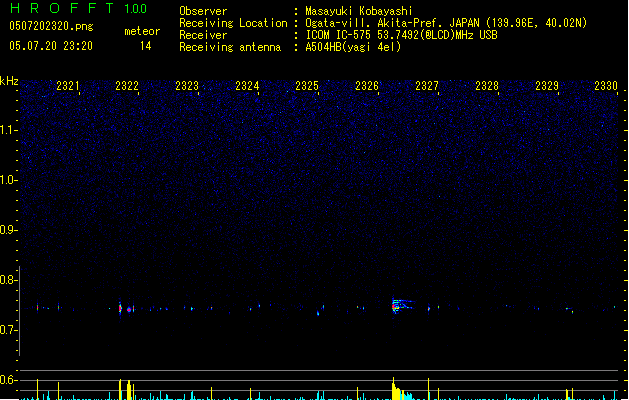
Task: Click the HROFFT 1.0.0 title text
Action: (79, 8)
